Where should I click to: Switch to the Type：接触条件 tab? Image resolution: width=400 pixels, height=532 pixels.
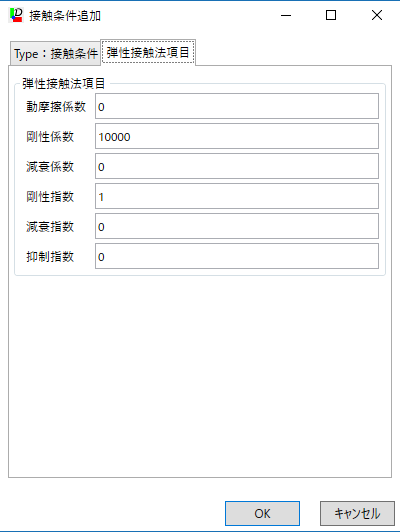coord(55,54)
